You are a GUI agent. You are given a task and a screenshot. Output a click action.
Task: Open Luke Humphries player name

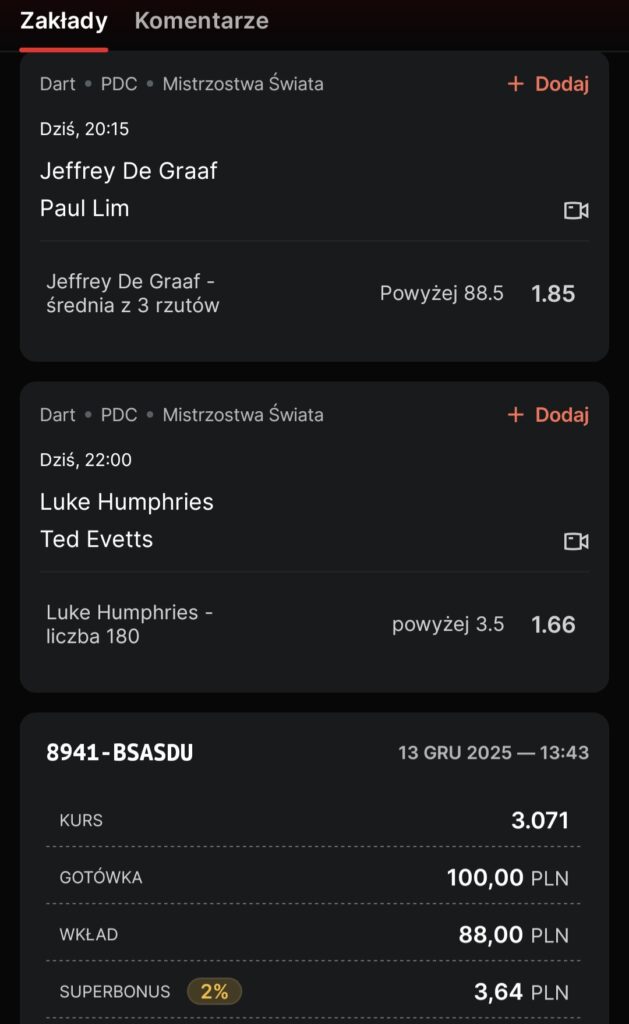(x=126, y=502)
